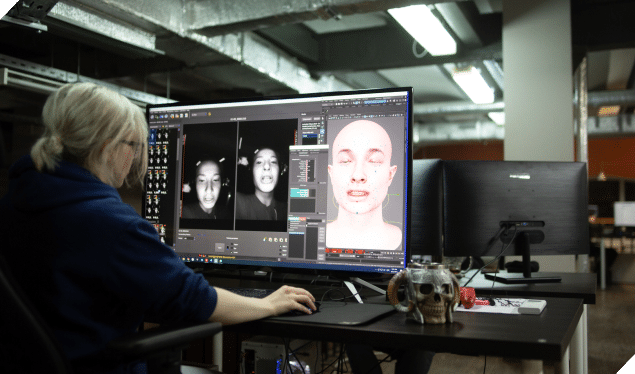
Task: Click the pink vertical slider in the small floating window
Action: pos(307,170)
